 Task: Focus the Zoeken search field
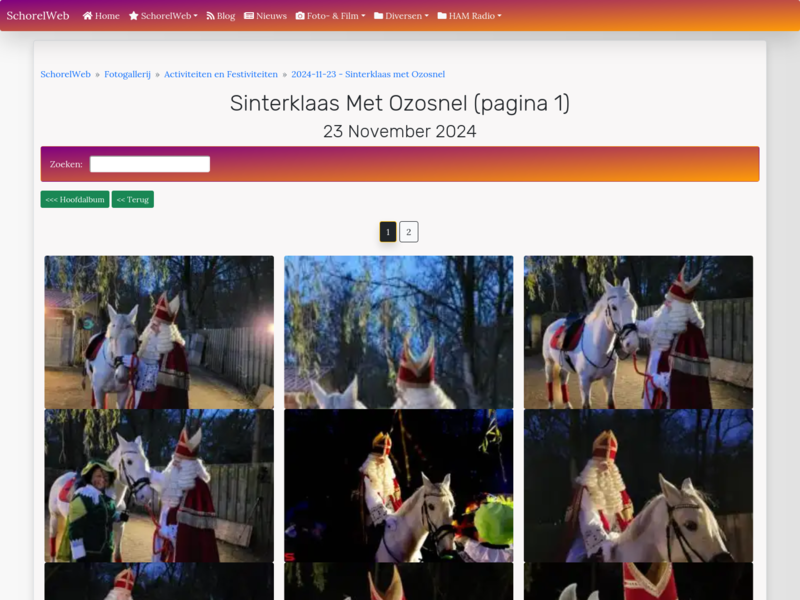point(150,164)
